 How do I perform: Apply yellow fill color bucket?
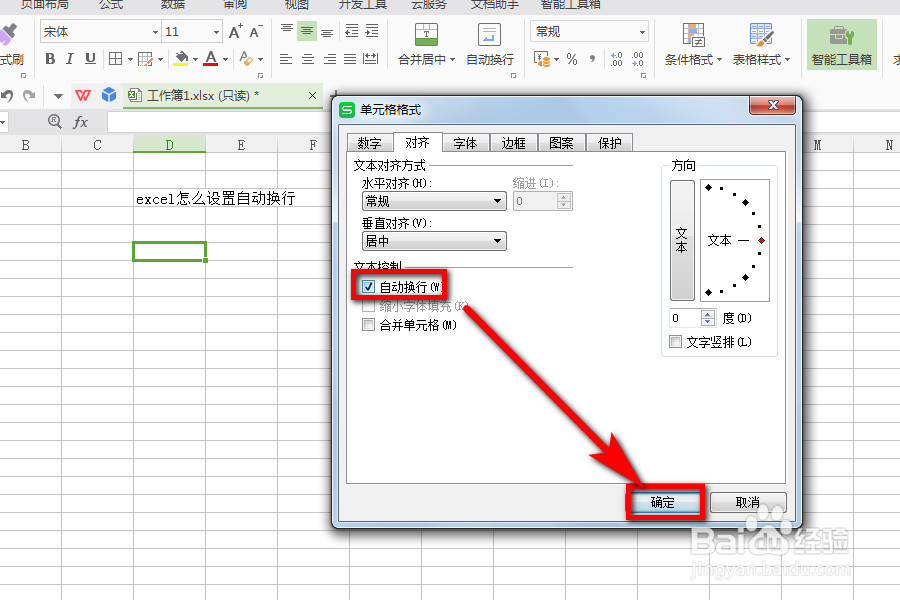181,59
